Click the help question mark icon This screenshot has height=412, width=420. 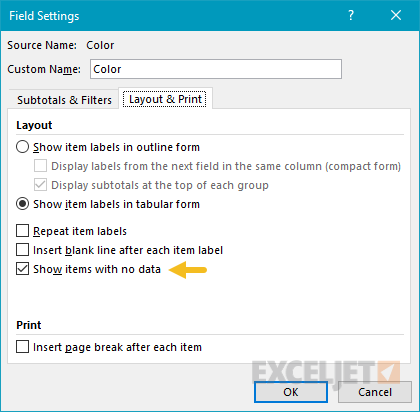point(351,15)
